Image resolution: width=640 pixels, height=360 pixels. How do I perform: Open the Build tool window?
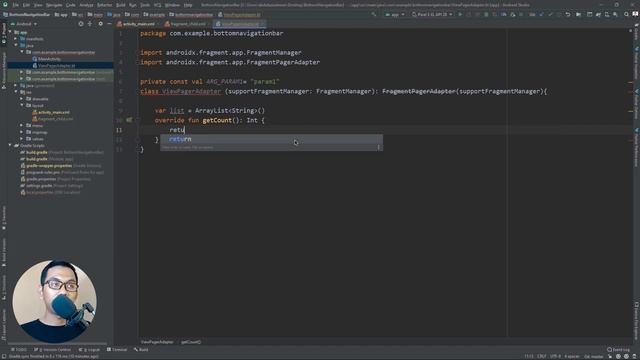(x=141, y=349)
